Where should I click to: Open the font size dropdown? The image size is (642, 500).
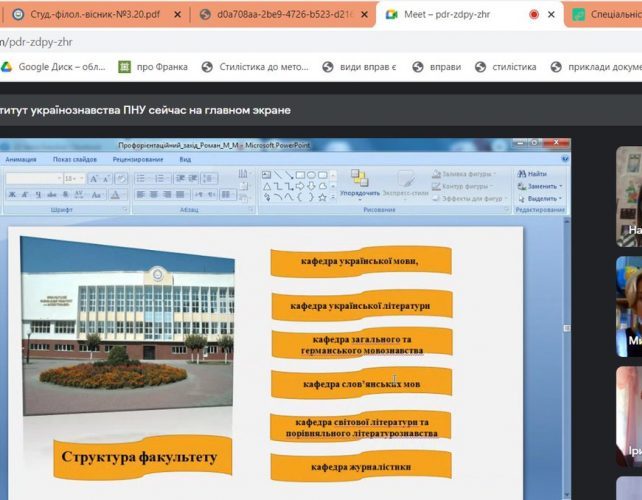tap(72, 178)
